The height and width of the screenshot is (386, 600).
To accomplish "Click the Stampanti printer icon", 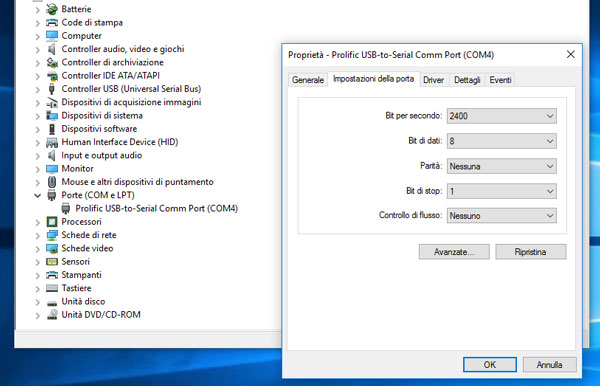I will 52,275.
